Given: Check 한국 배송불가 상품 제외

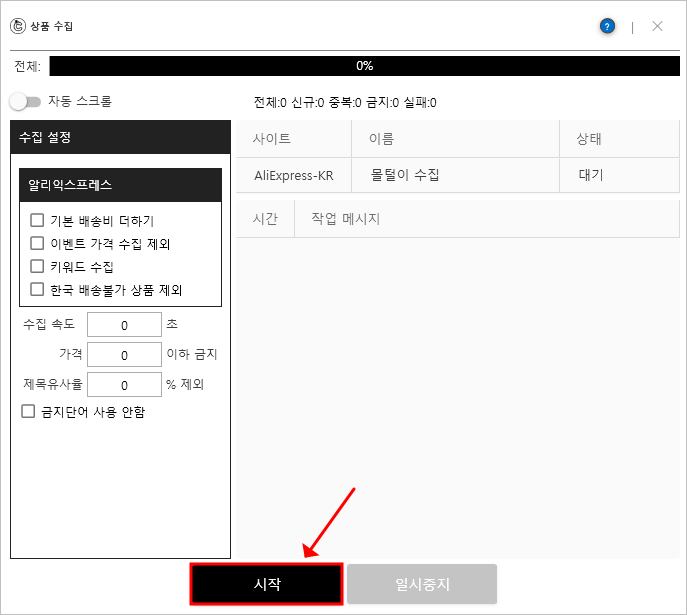Looking at the screenshot, I should [37, 289].
